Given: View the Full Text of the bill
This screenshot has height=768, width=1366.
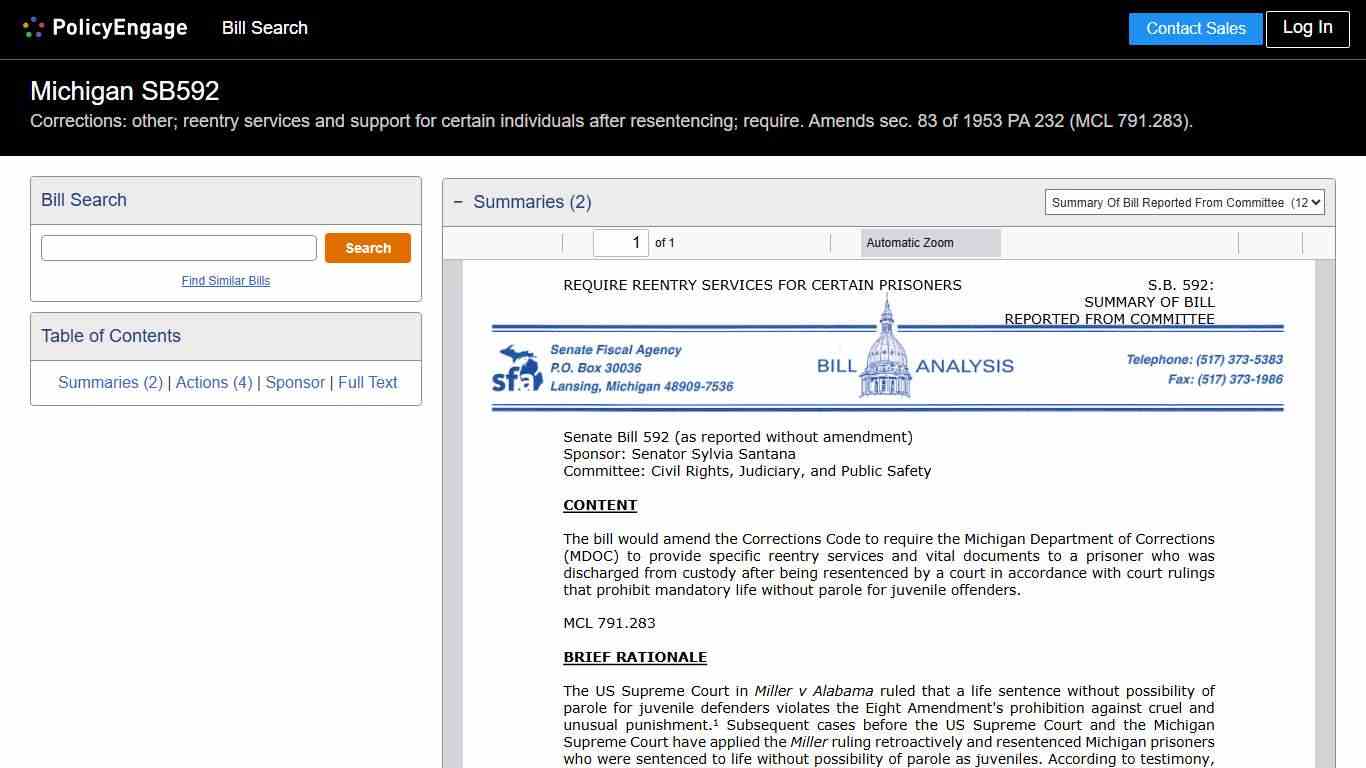Looking at the screenshot, I should coord(368,382).
